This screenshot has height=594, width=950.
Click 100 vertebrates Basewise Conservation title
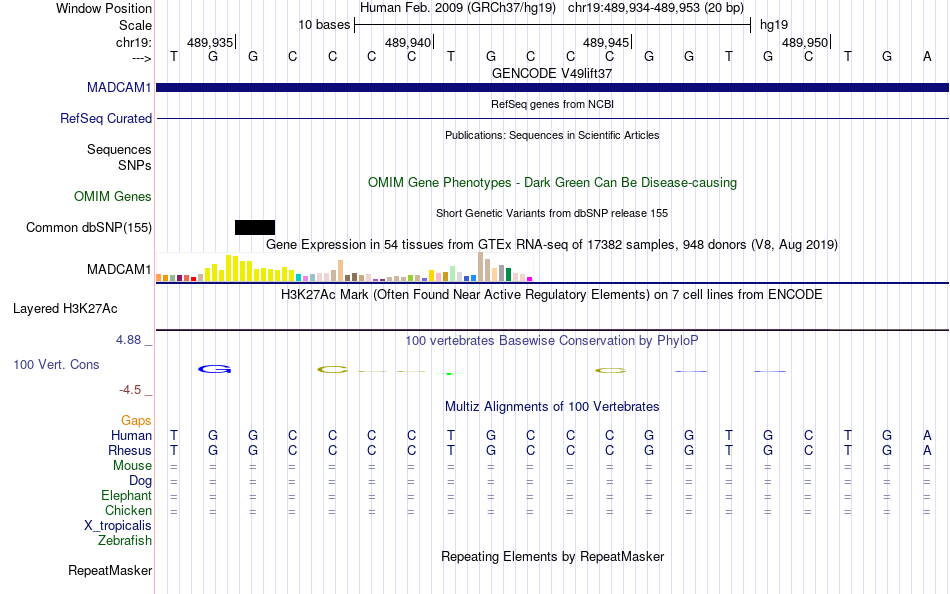(x=552, y=341)
